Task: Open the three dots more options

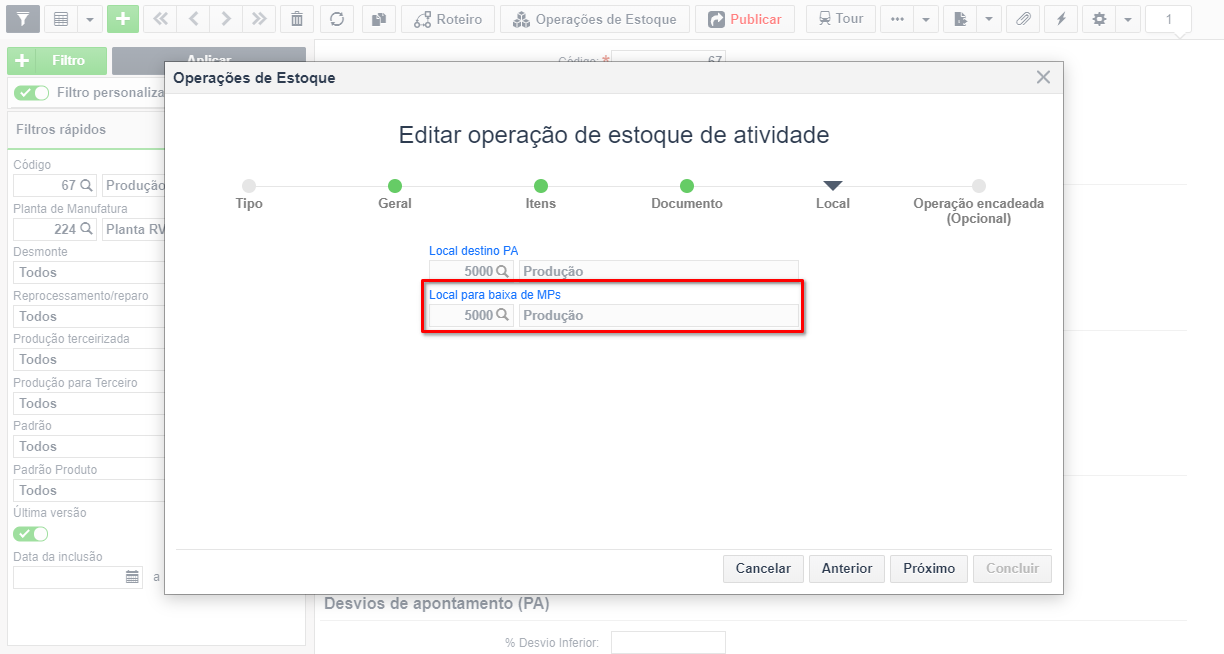Action: click(x=897, y=19)
